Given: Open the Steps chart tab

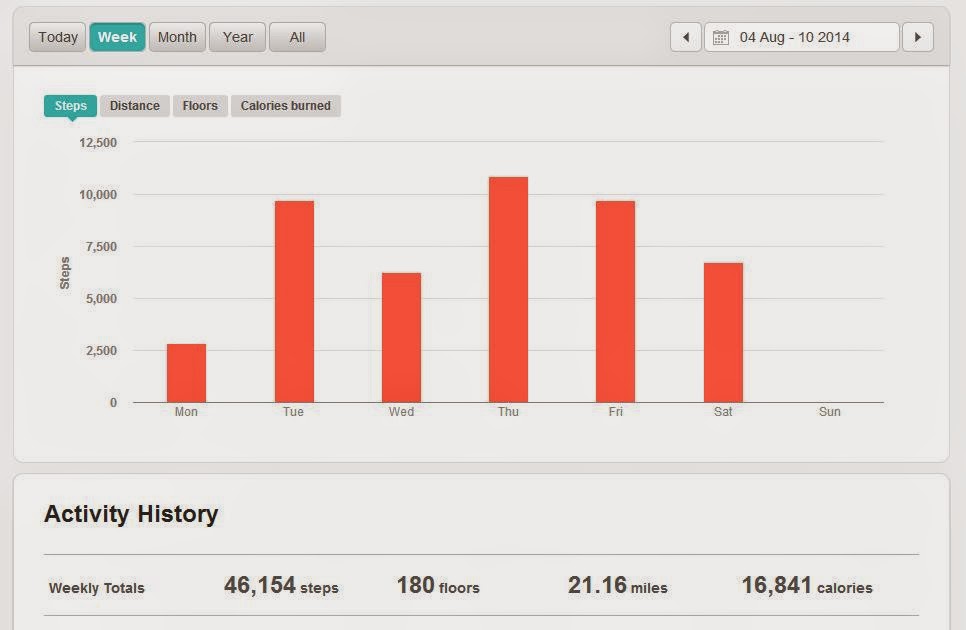Looking at the screenshot, I should coord(70,105).
